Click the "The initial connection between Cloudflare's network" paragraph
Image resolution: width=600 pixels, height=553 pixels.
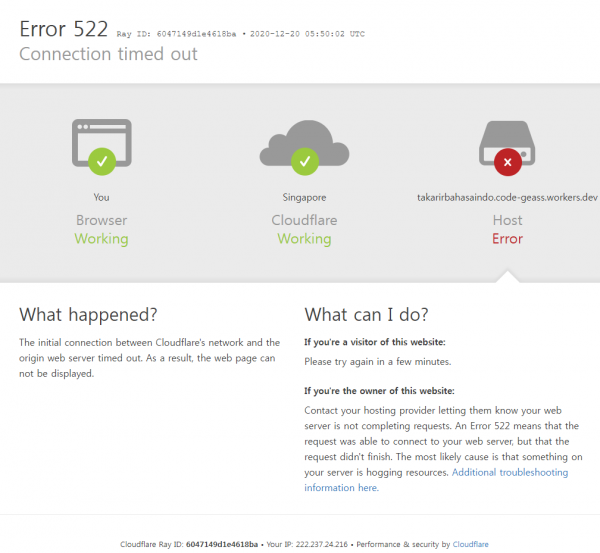tap(150, 358)
